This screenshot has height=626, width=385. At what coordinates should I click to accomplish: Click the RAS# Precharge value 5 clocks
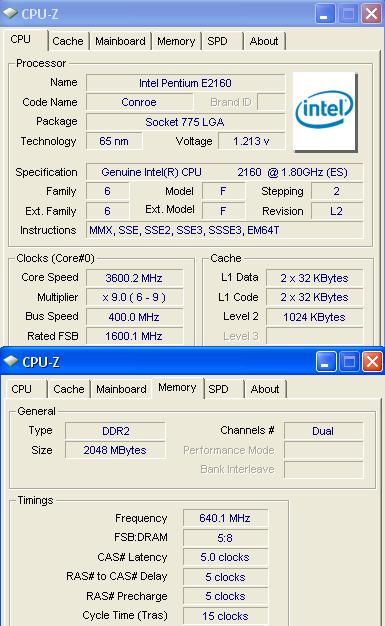coord(225,596)
